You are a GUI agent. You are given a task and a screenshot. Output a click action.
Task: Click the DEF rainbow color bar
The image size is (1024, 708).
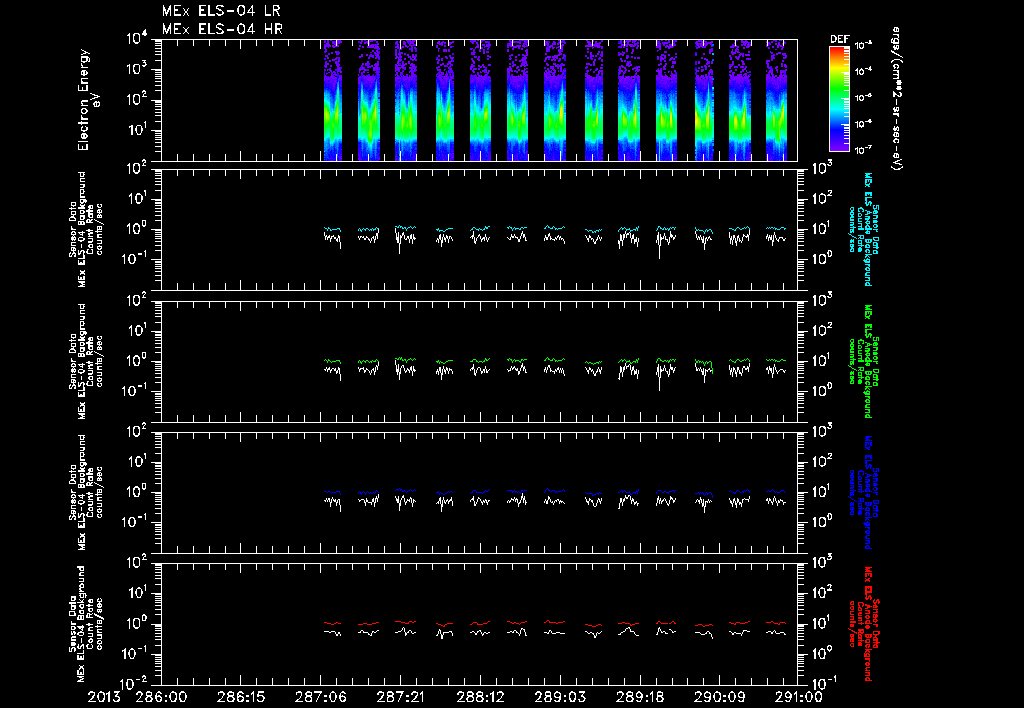click(839, 99)
